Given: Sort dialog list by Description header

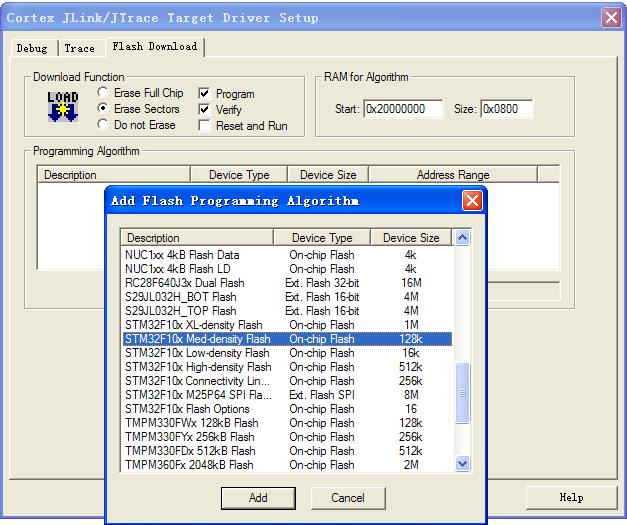Looking at the screenshot, I should (x=197, y=238).
